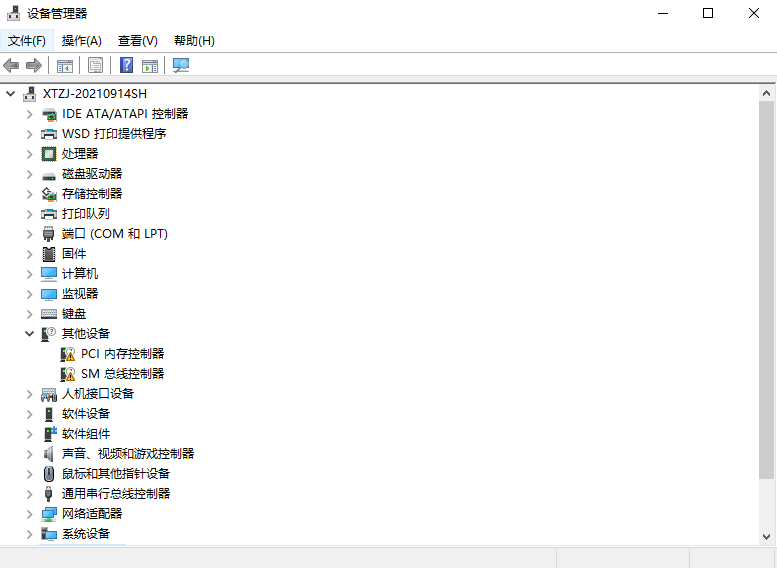Screen dimensions: 777x568
Task: Click the 存储控制器 icon
Action: pyautogui.click(x=49, y=194)
